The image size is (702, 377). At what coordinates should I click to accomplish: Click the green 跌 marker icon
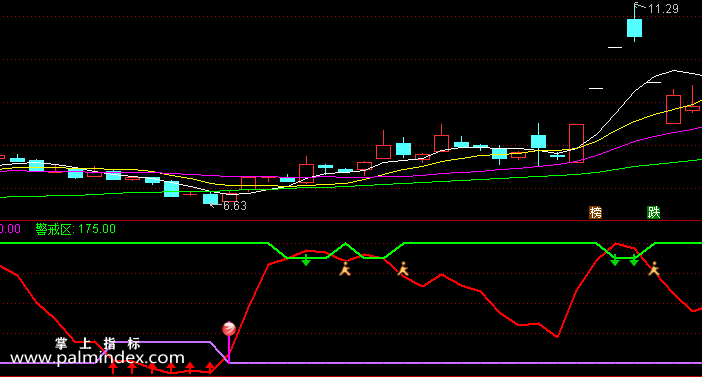click(654, 213)
